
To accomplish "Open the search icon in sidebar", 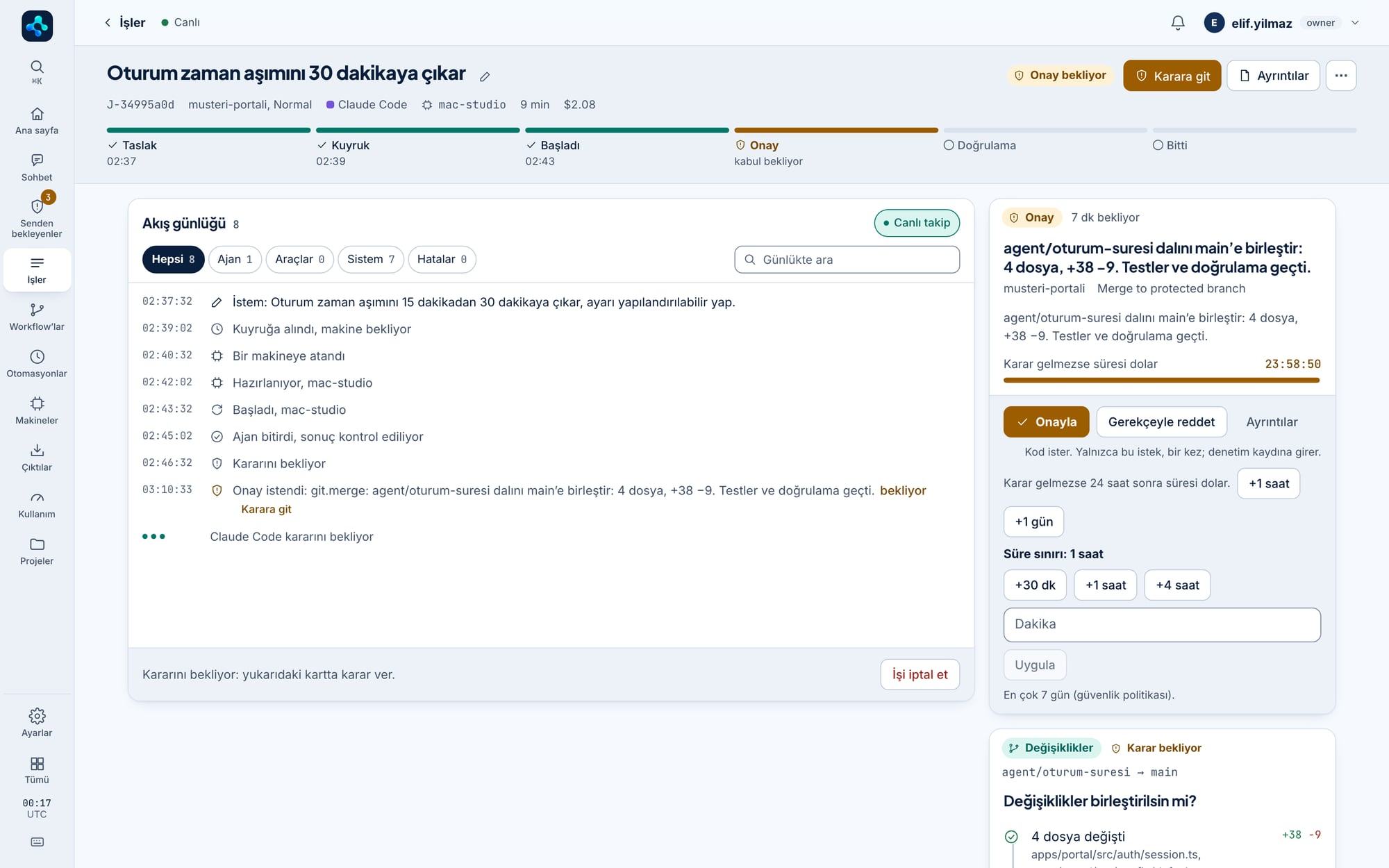I will pyautogui.click(x=37, y=67).
